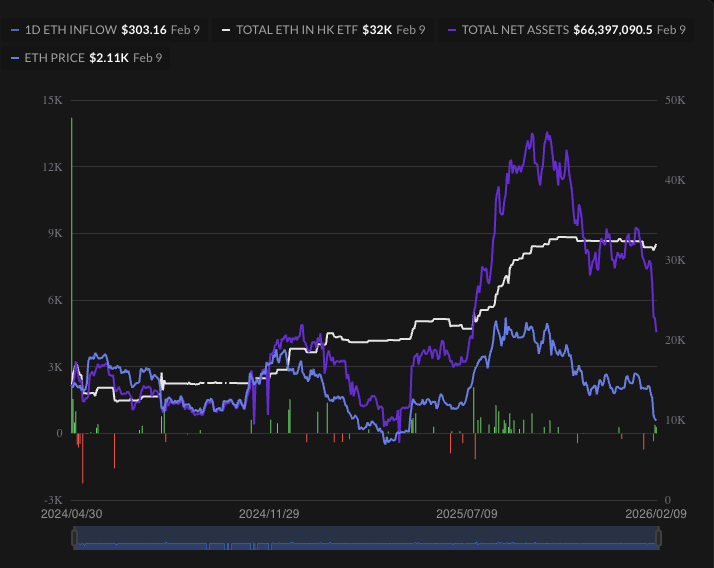
Task: Click the right handle of the date range slider
Action: click(x=658, y=538)
